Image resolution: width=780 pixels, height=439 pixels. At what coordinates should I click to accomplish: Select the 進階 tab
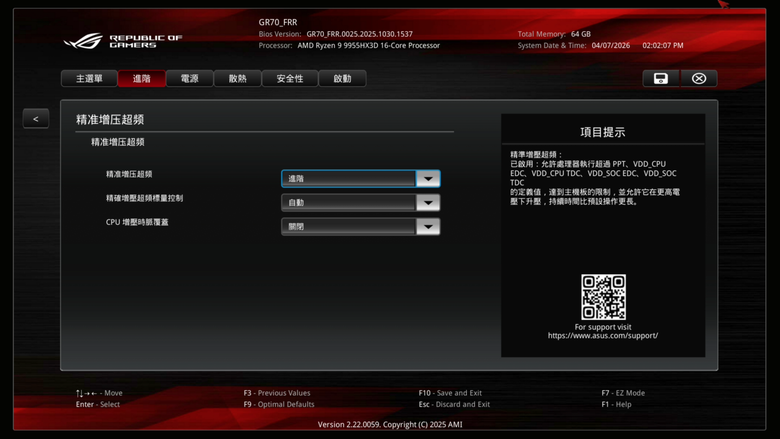coord(141,79)
